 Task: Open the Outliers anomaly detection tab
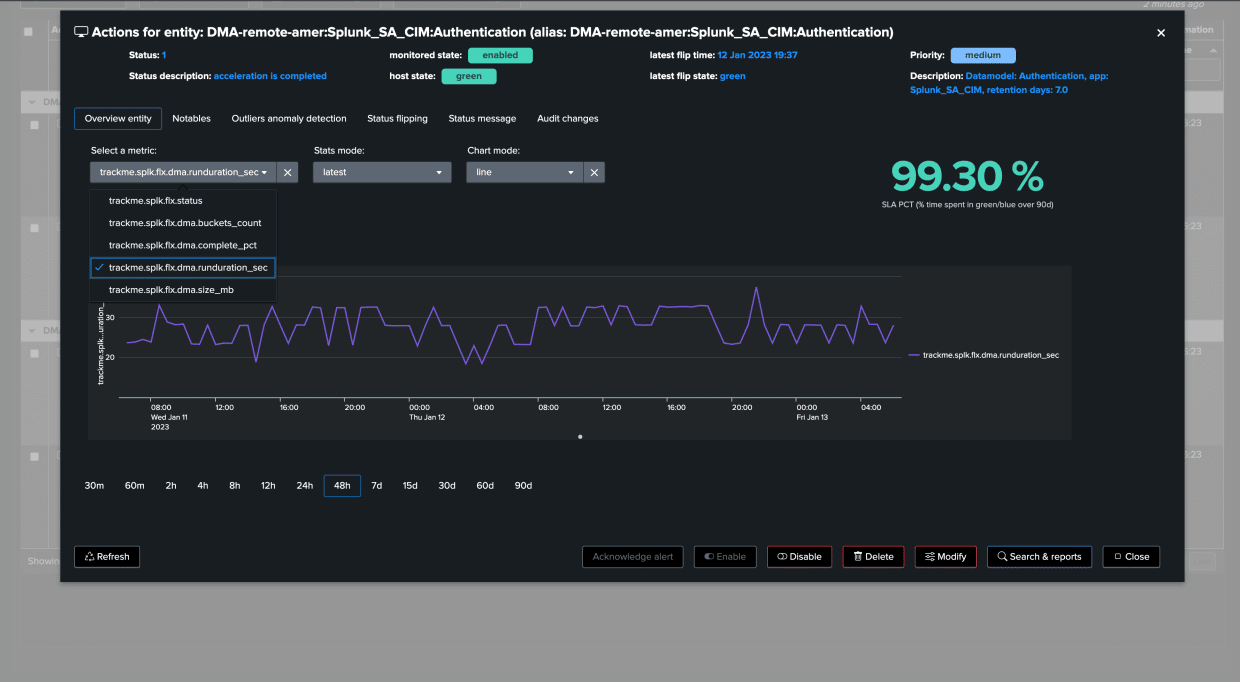point(289,119)
